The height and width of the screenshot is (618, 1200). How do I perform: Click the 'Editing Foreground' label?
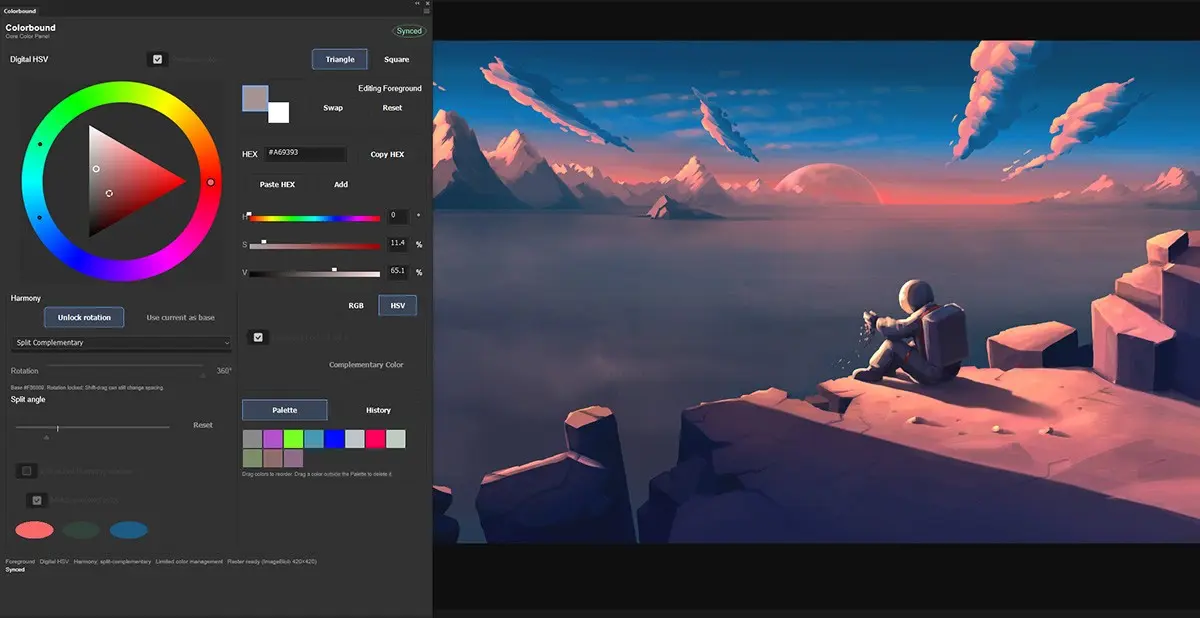tap(390, 88)
